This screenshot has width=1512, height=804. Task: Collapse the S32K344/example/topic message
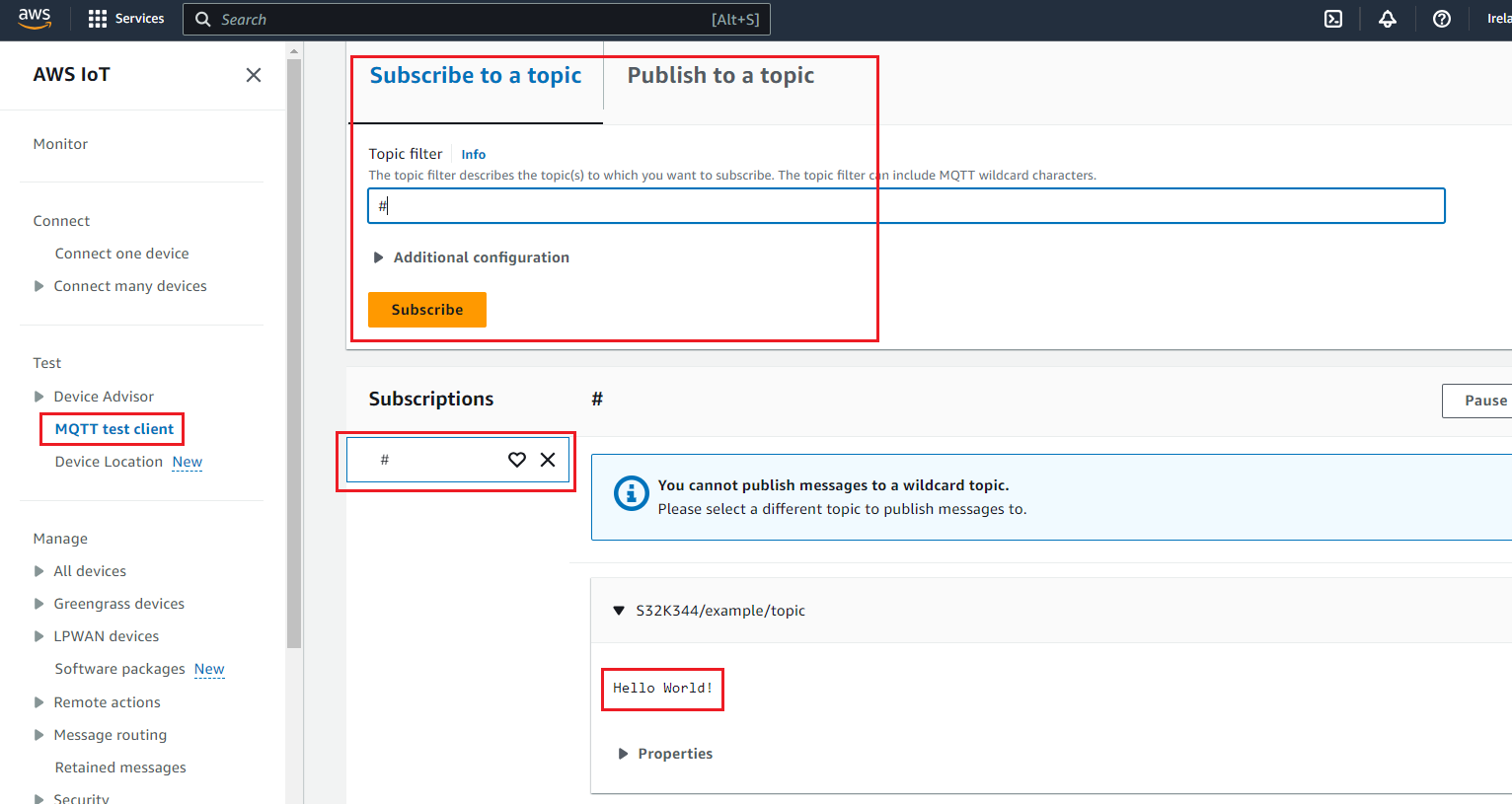tap(619, 611)
